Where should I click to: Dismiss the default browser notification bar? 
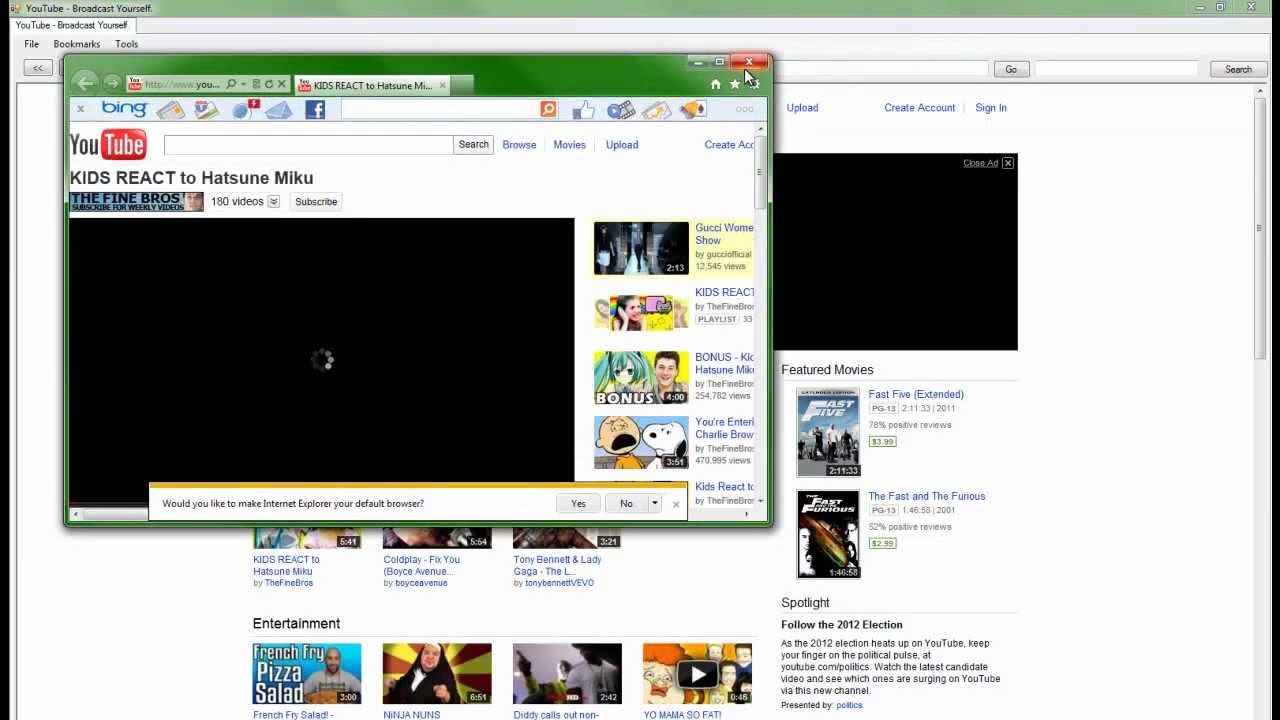676,504
